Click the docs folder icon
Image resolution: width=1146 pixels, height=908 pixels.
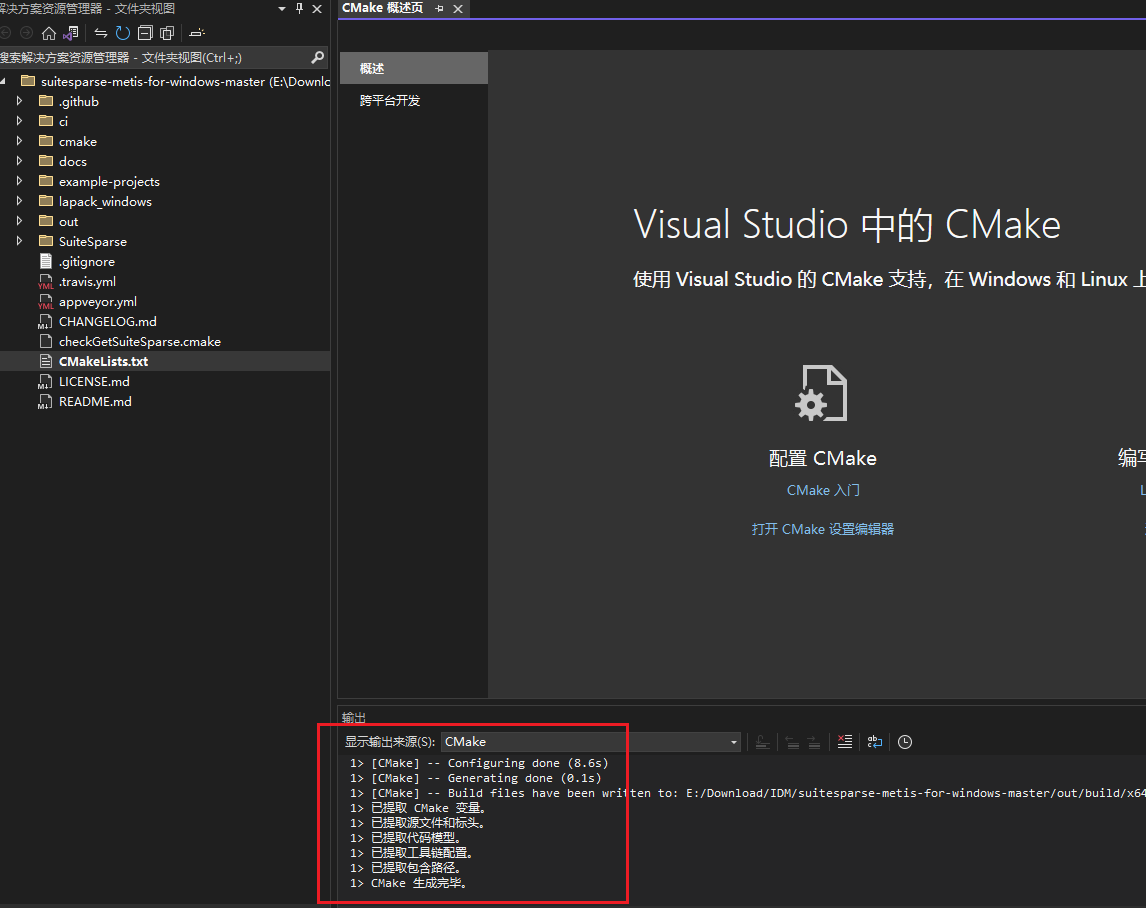tap(46, 161)
